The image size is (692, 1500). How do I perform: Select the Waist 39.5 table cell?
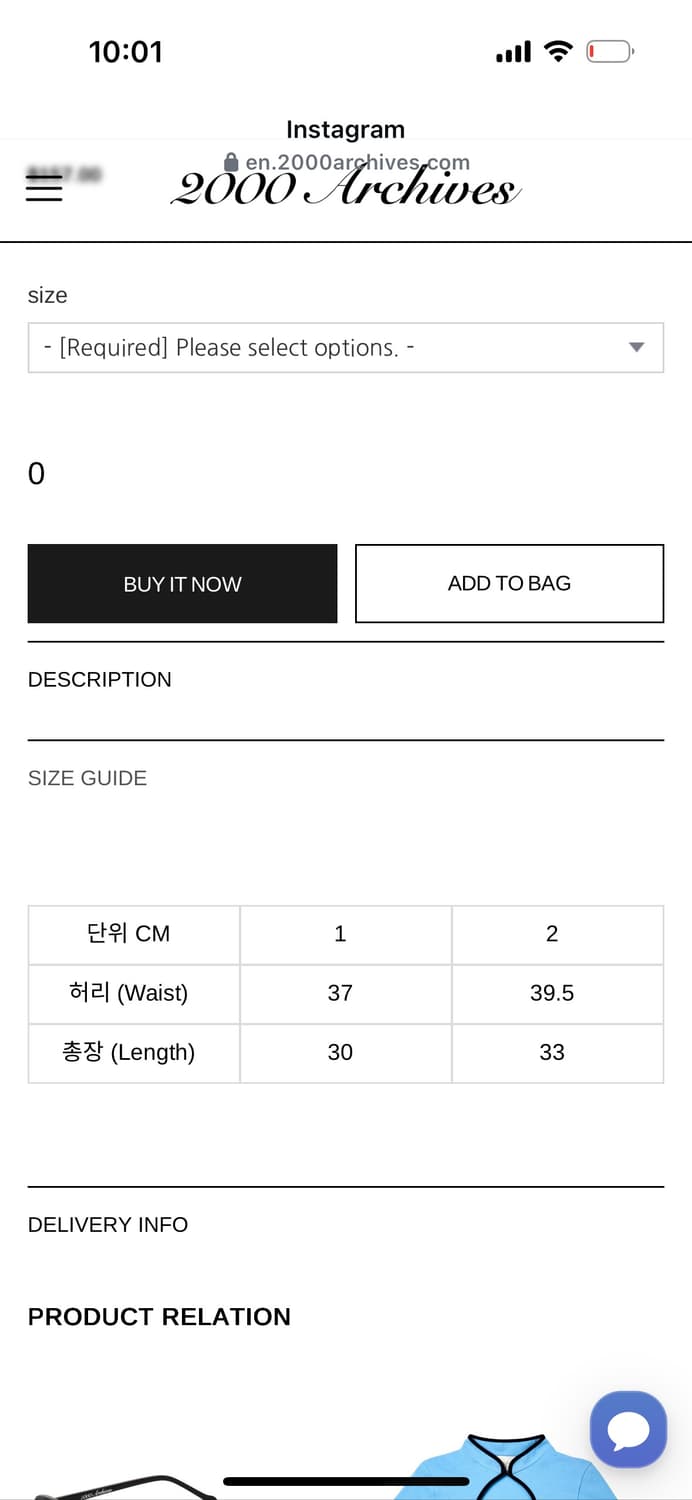pos(552,993)
